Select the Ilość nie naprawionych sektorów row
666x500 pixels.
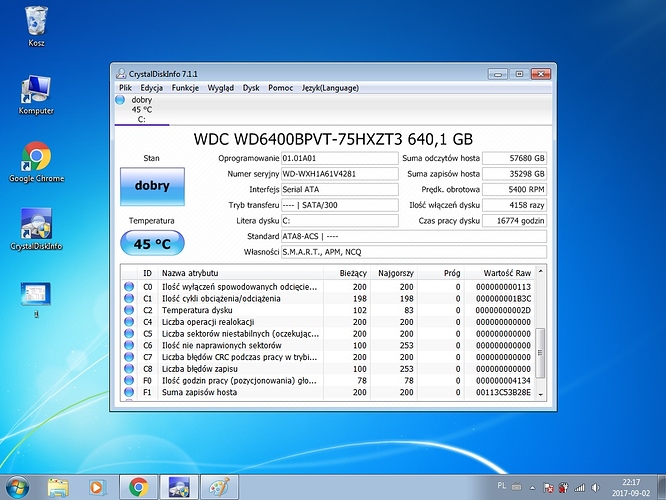tap(328, 345)
